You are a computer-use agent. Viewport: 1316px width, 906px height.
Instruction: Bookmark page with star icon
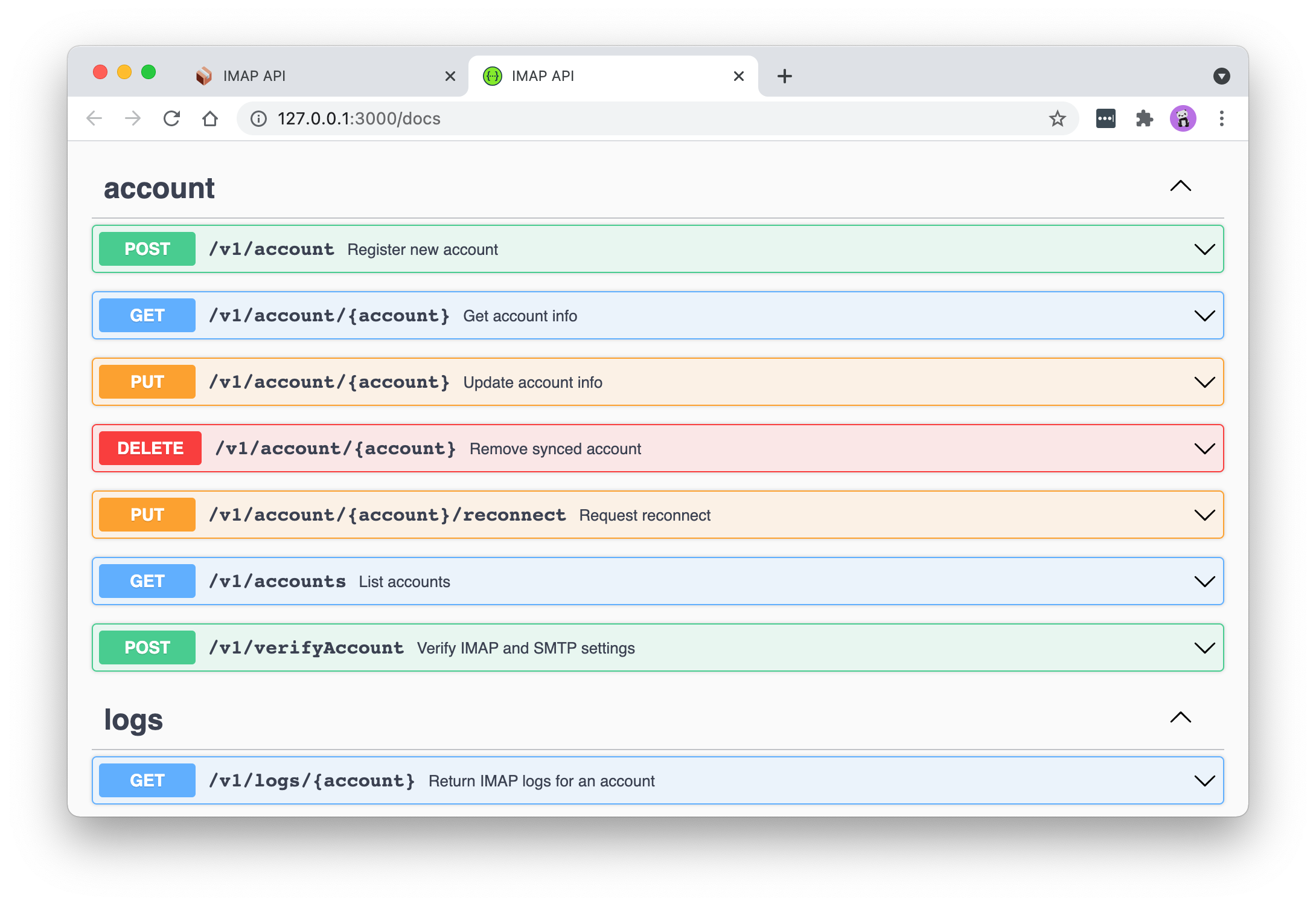1057,118
